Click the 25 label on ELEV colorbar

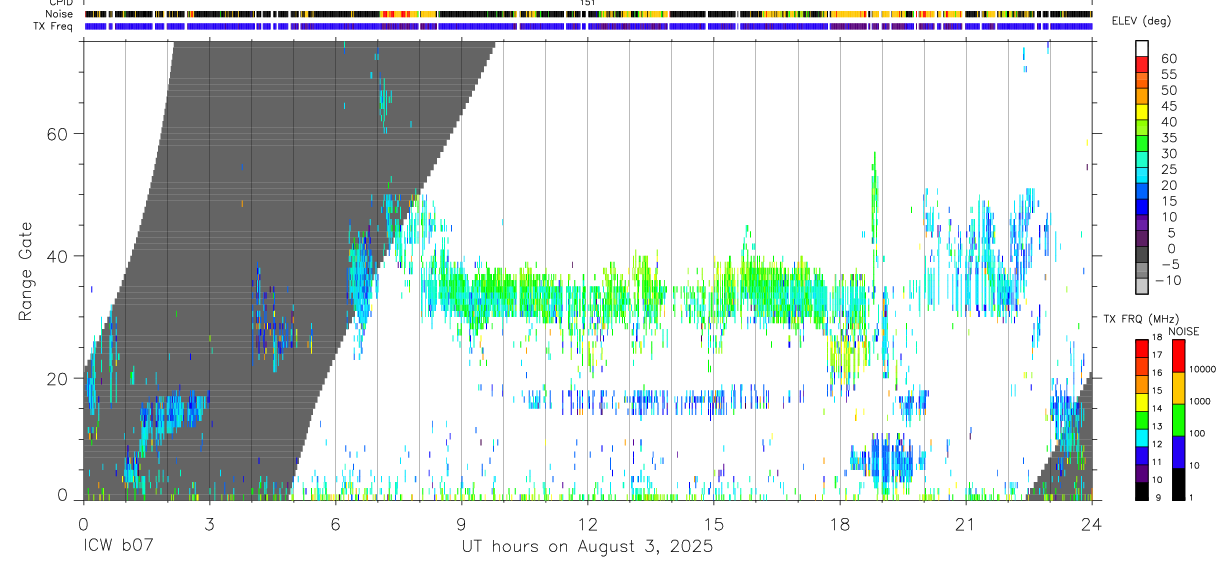click(x=1169, y=169)
